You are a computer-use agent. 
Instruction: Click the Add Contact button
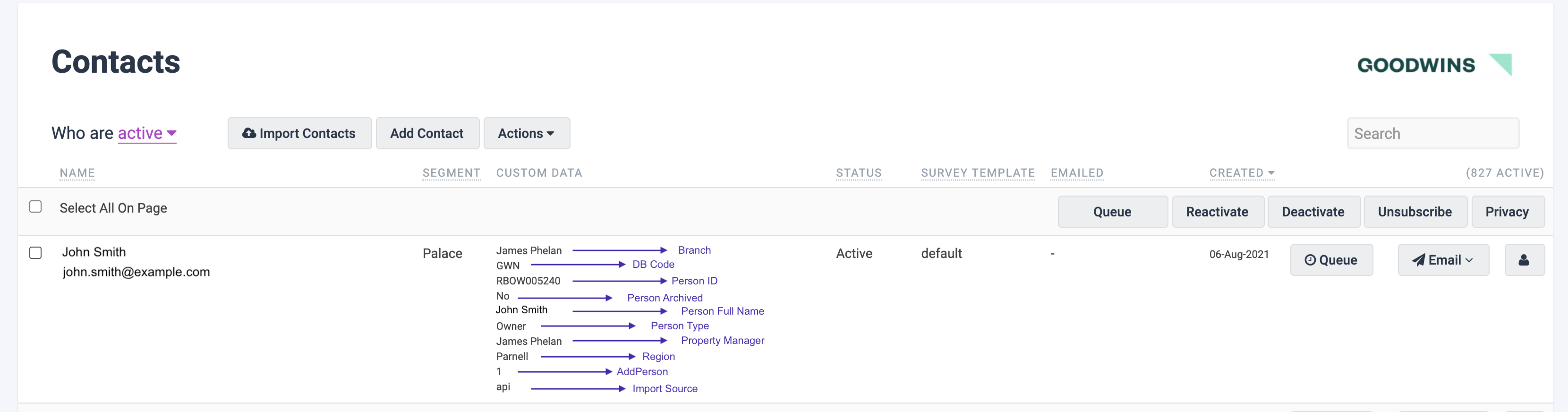click(426, 133)
